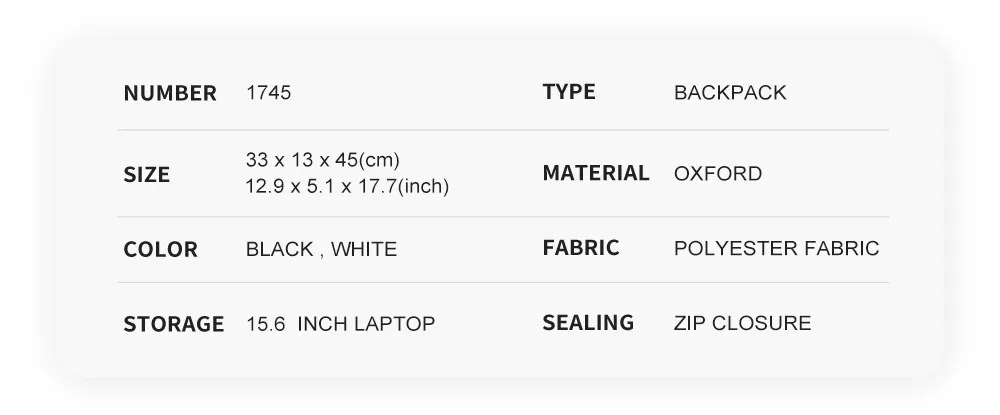The width and height of the screenshot is (1000, 415).
Task: Choose the WHITE color value
Action: (364, 249)
